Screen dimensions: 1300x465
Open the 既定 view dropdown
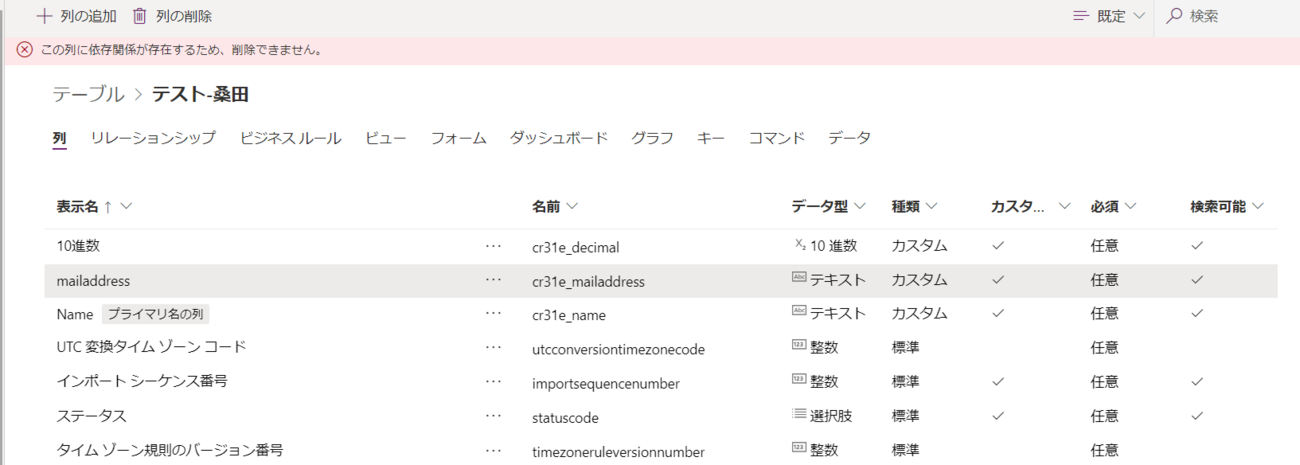pyautogui.click(x=1109, y=16)
